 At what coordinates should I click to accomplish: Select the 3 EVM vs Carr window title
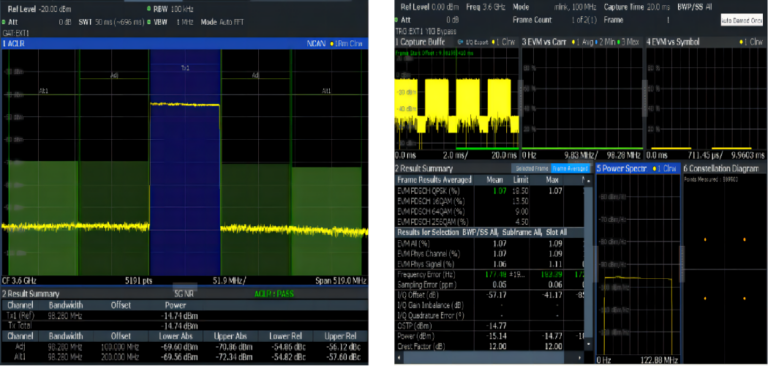tap(543, 42)
